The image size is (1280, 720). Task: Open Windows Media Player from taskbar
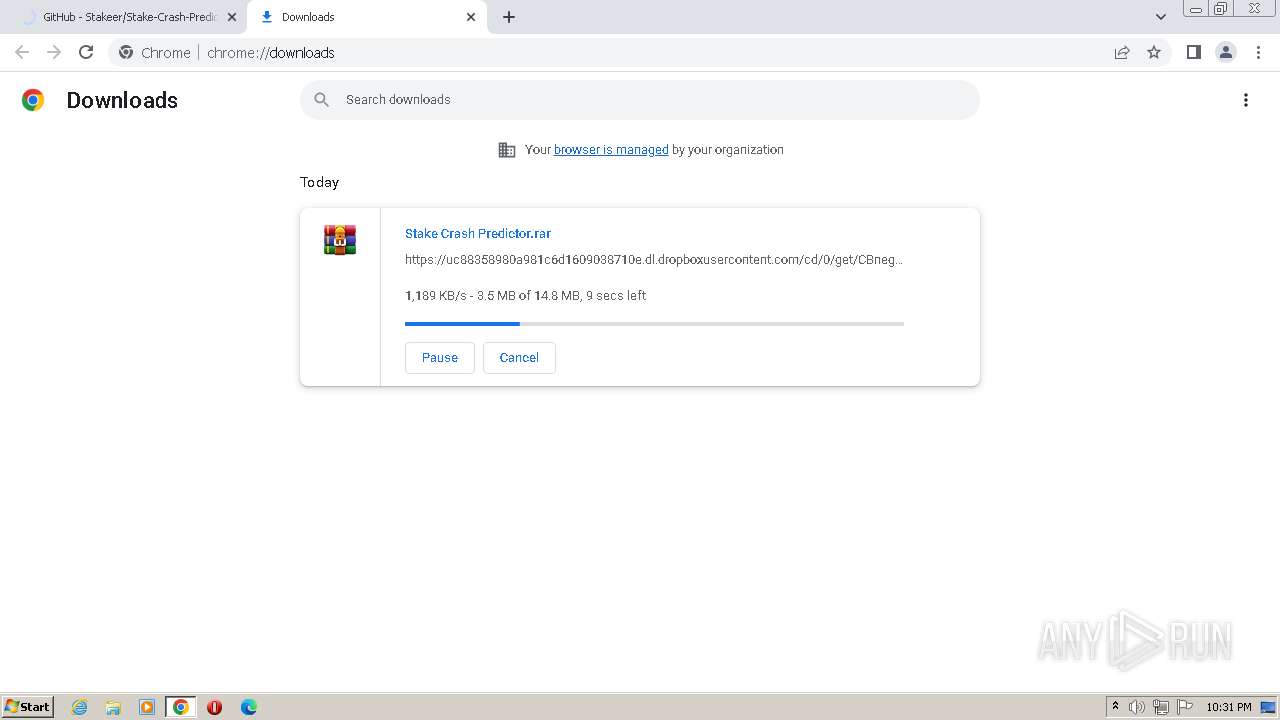point(147,707)
